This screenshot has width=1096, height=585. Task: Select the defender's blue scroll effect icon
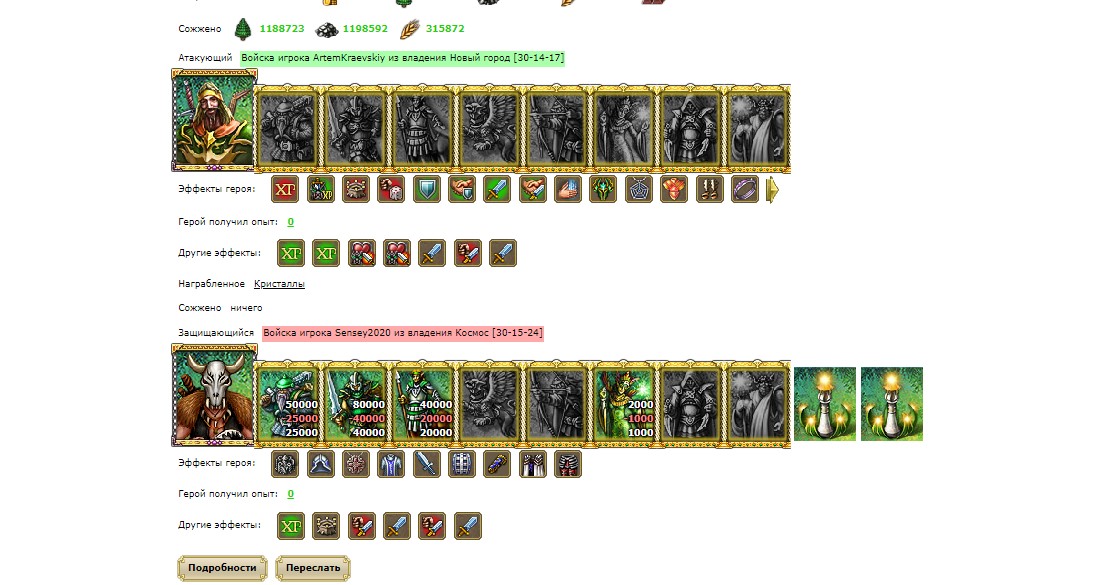pyautogui.click(x=497, y=464)
